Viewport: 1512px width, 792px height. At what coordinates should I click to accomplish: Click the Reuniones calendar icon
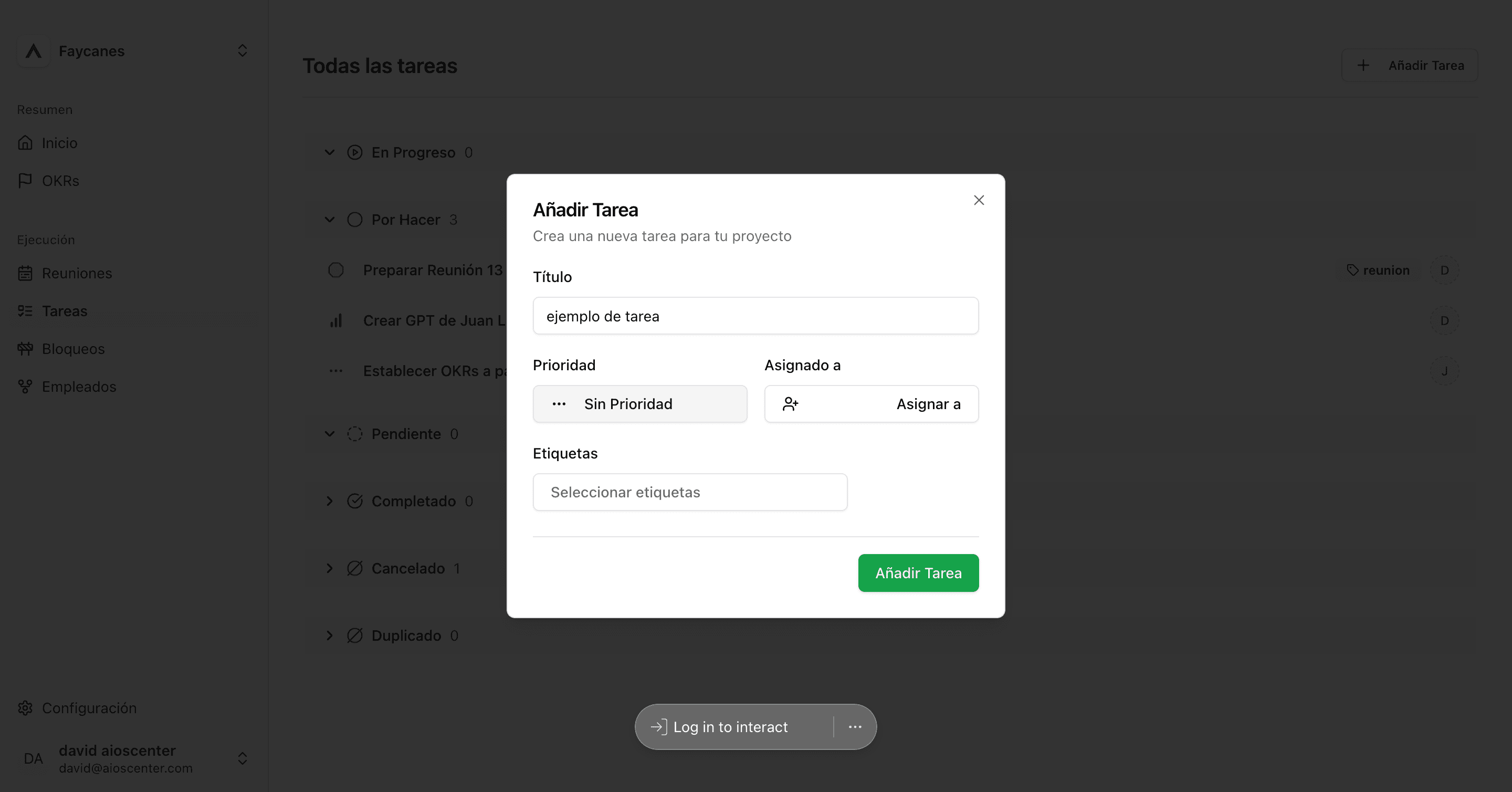pyautogui.click(x=25, y=273)
